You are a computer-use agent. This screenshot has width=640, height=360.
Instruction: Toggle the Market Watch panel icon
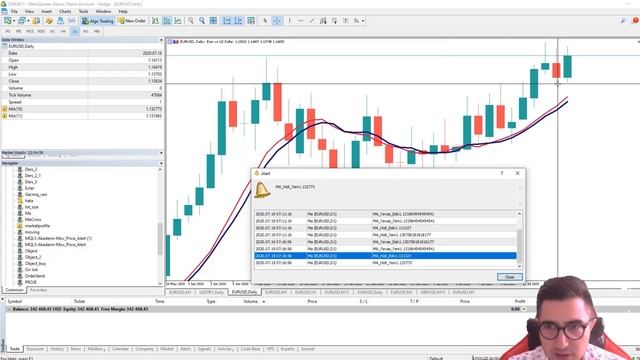36,20
